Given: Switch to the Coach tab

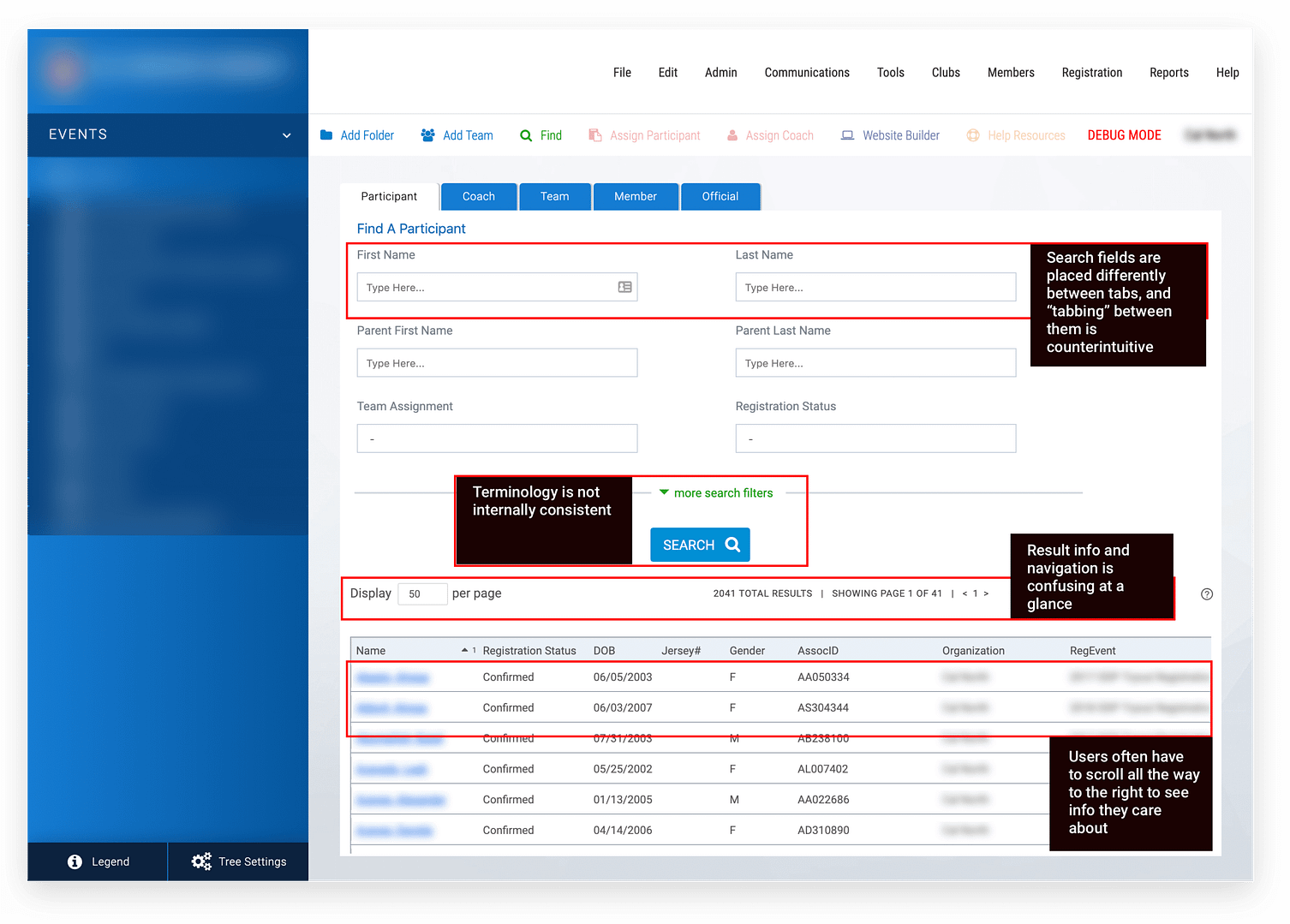Looking at the screenshot, I should point(479,197).
